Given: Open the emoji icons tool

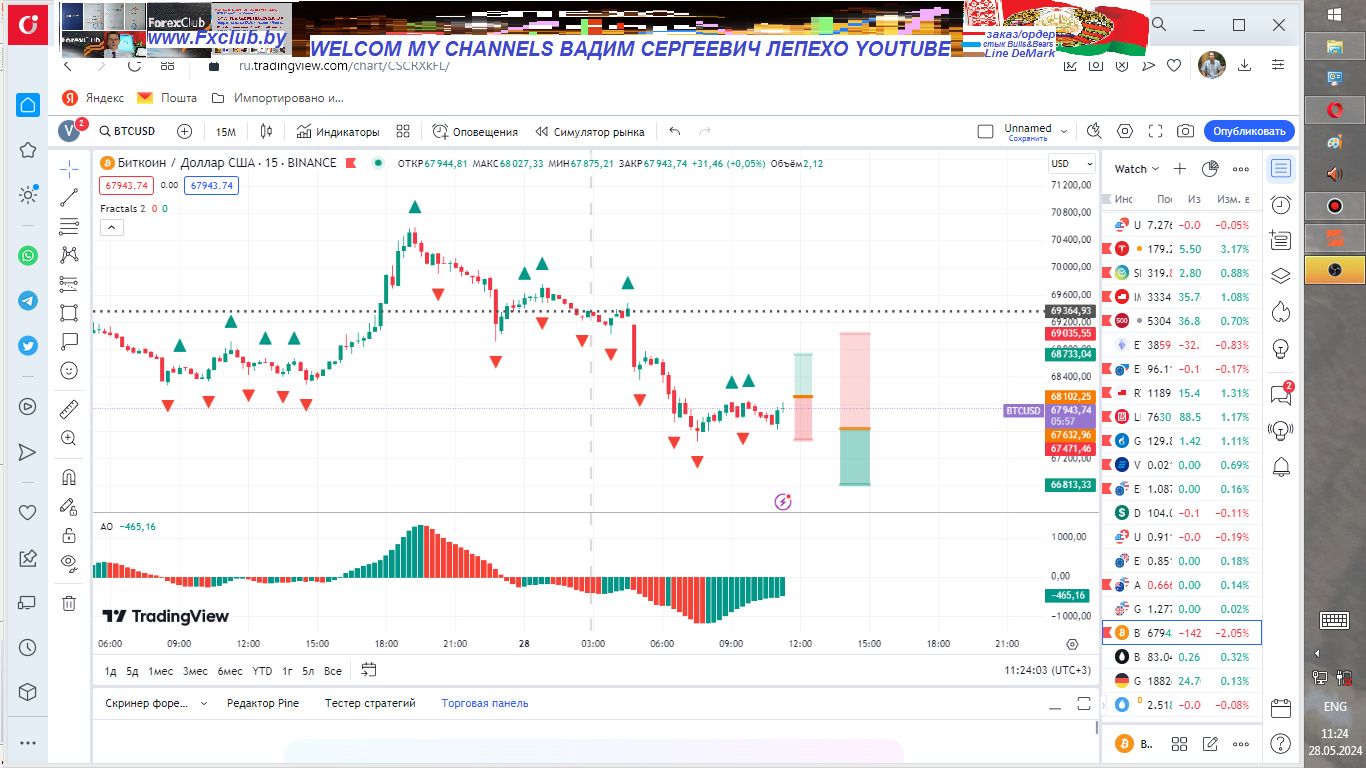Looking at the screenshot, I should coord(69,370).
